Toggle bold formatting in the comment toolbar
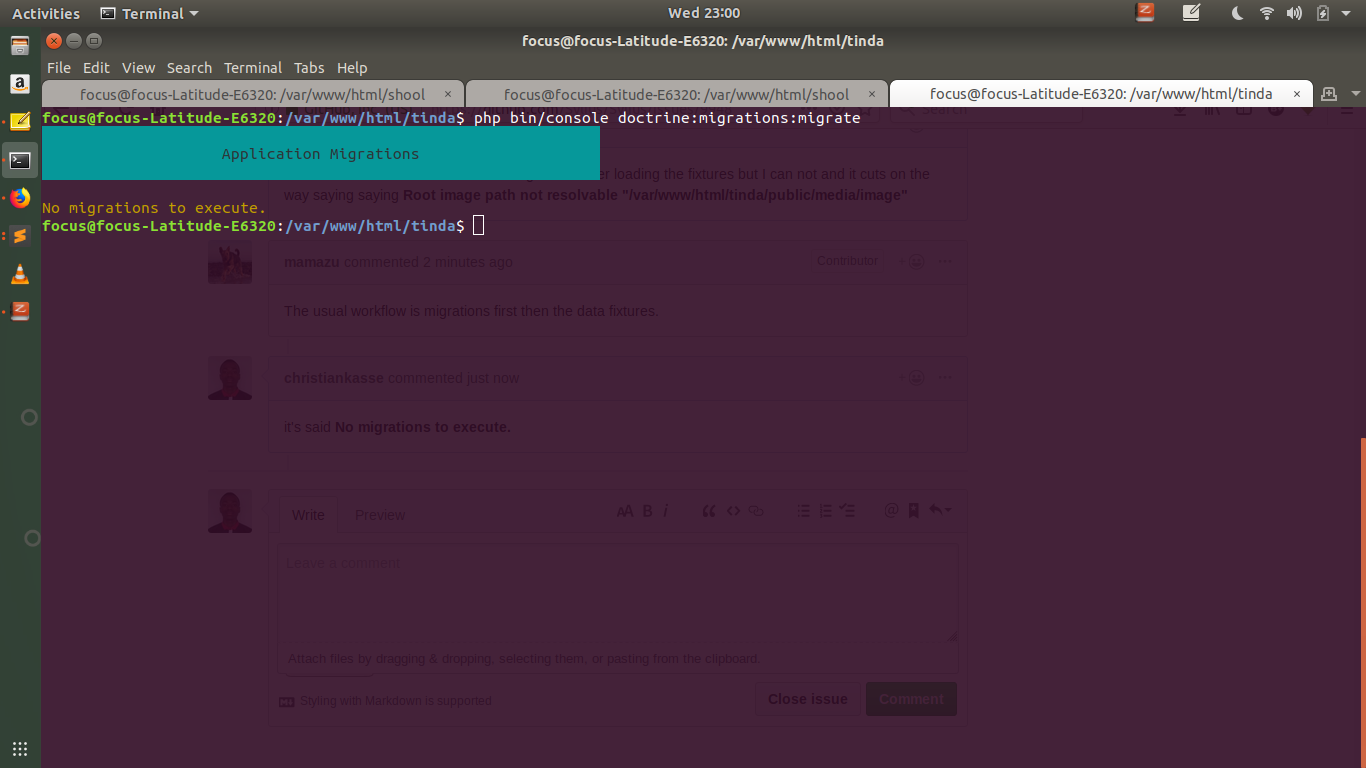 [x=647, y=510]
